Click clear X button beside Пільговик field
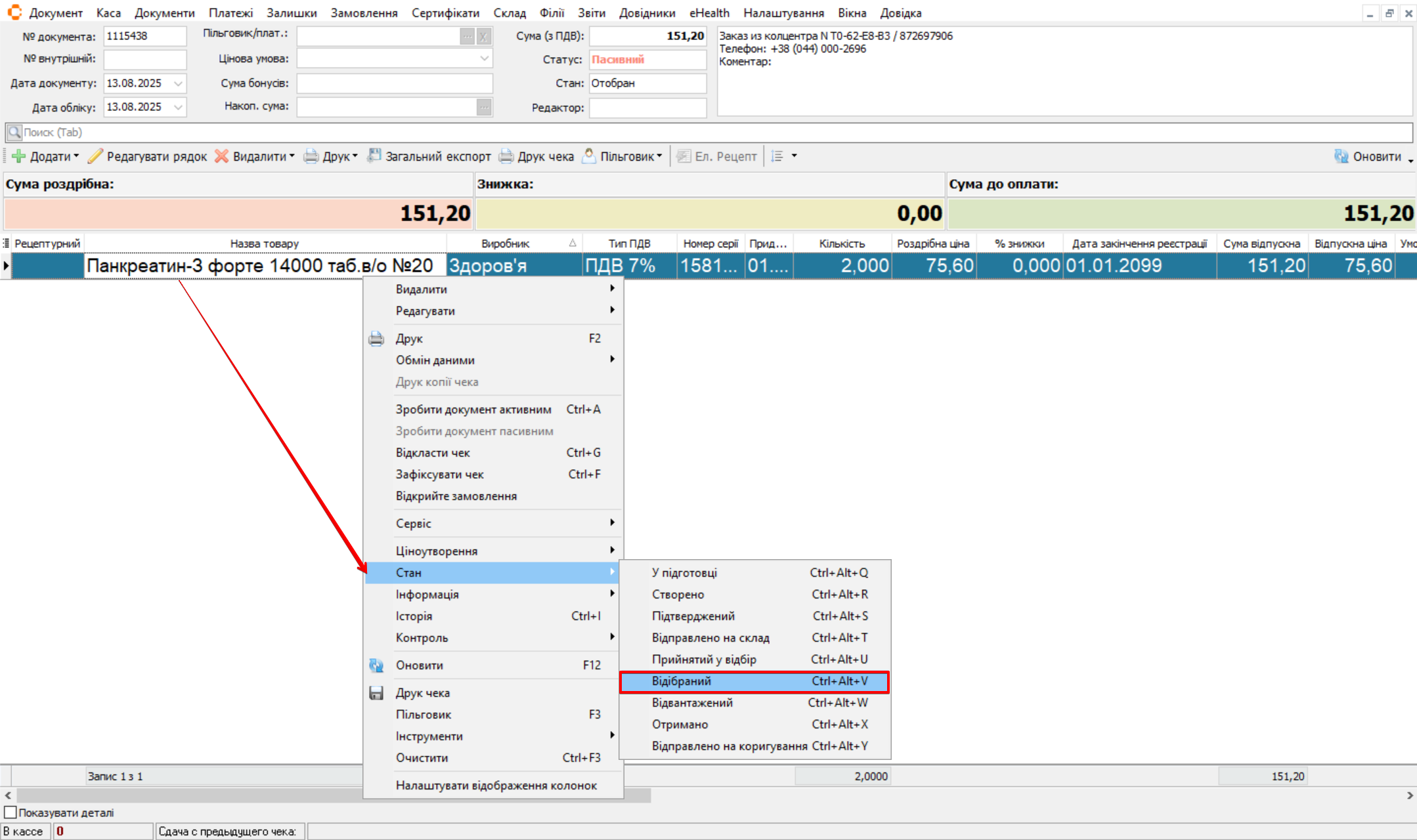 483,37
